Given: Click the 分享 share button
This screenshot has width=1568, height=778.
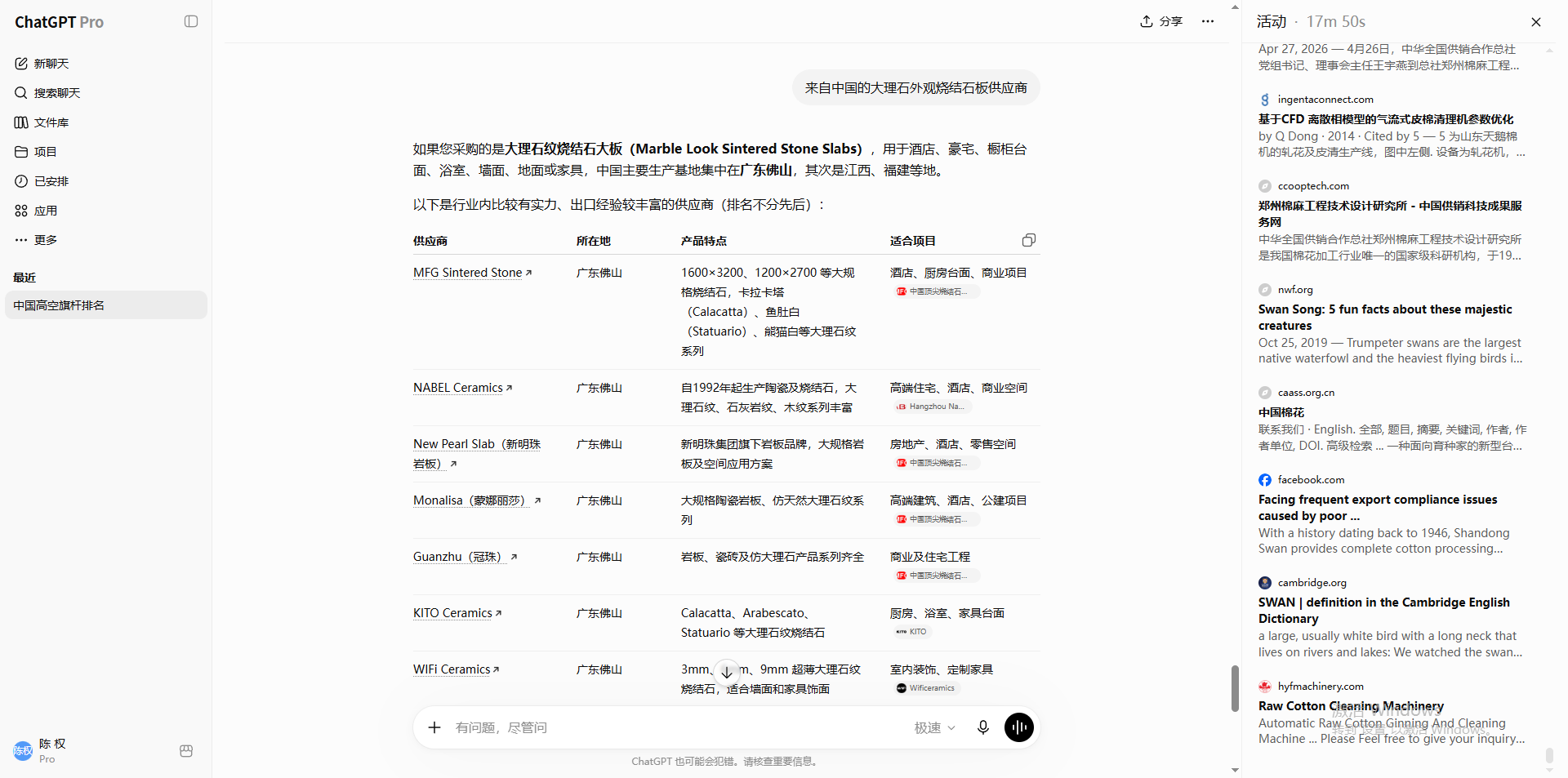Looking at the screenshot, I should pyautogui.click(x=1160, y=21).
